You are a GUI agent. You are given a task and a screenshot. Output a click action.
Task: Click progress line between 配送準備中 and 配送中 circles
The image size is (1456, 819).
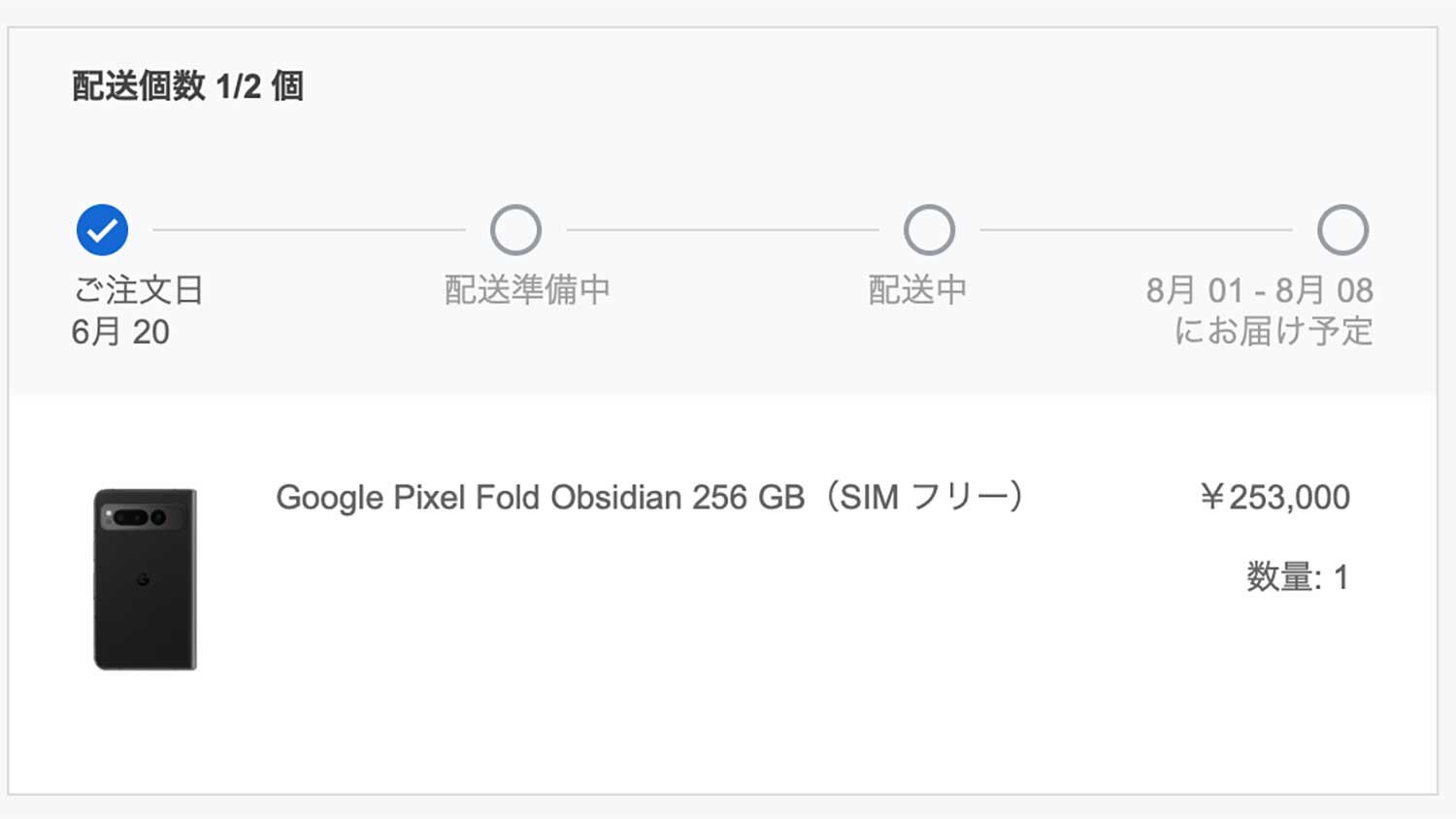coord(722,230)
